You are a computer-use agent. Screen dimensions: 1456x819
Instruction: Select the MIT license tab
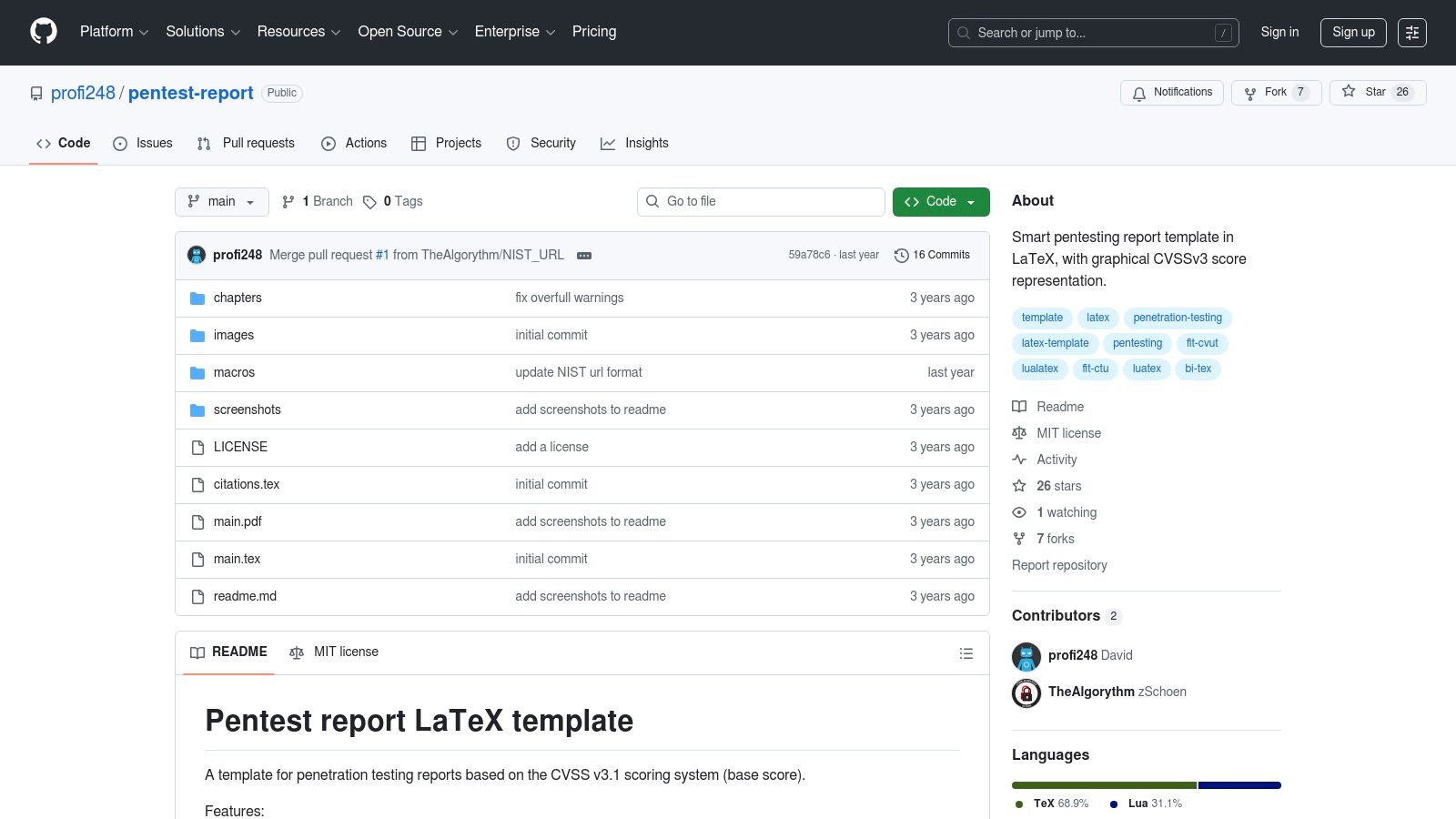(334, 652)
